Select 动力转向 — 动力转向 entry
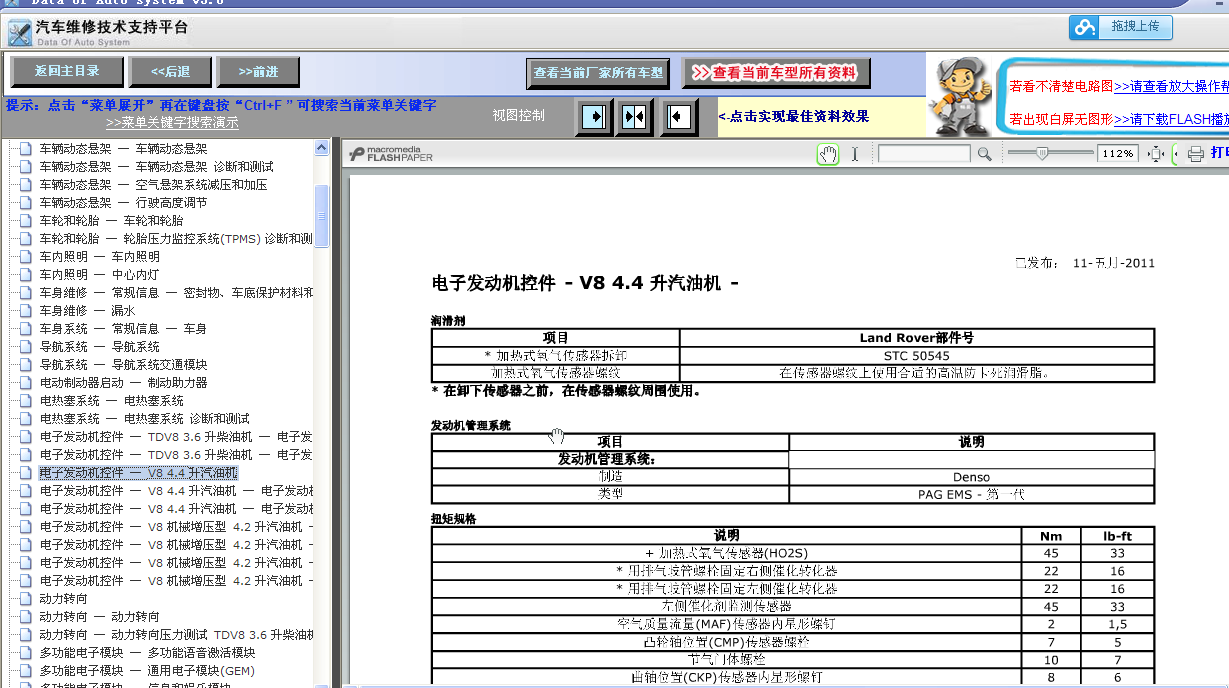 click(100, 617)
